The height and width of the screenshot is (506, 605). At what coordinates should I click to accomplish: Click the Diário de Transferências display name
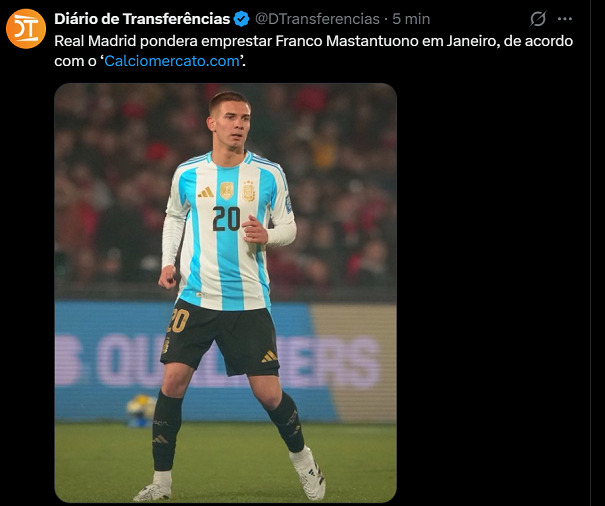[142, 19]
